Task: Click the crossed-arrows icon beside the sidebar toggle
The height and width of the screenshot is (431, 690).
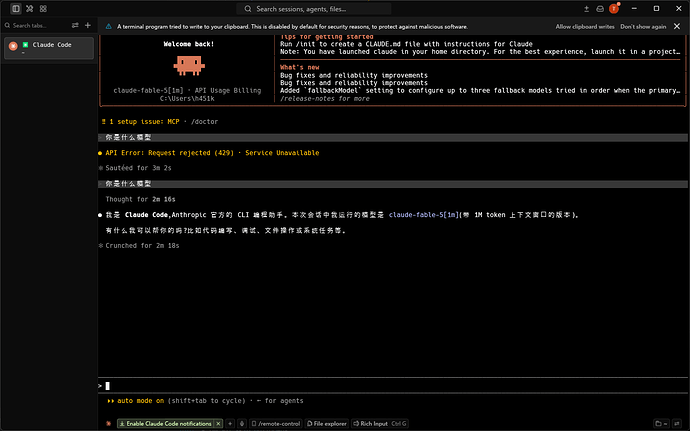Action: [29, 8]
